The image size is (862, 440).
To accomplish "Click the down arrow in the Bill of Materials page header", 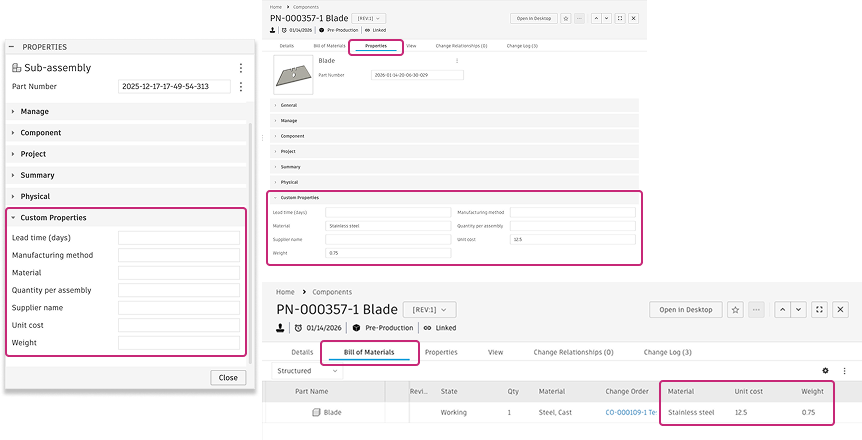I will point(798,310).
